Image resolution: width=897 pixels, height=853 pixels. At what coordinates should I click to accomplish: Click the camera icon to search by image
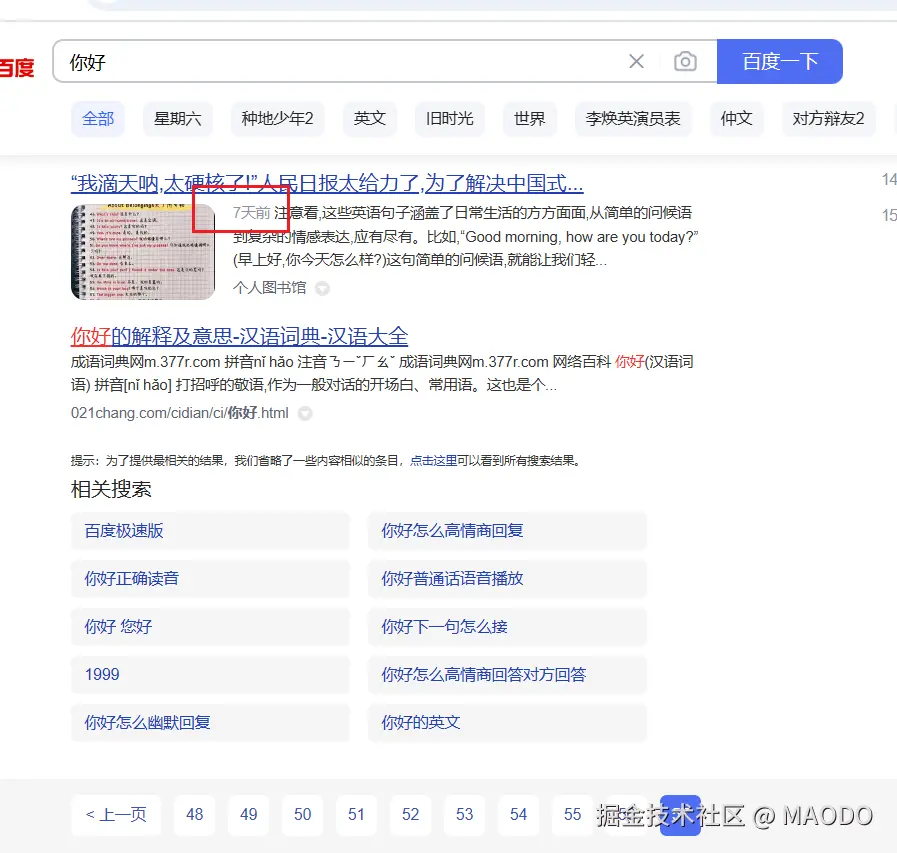click(x=686, y=61)
